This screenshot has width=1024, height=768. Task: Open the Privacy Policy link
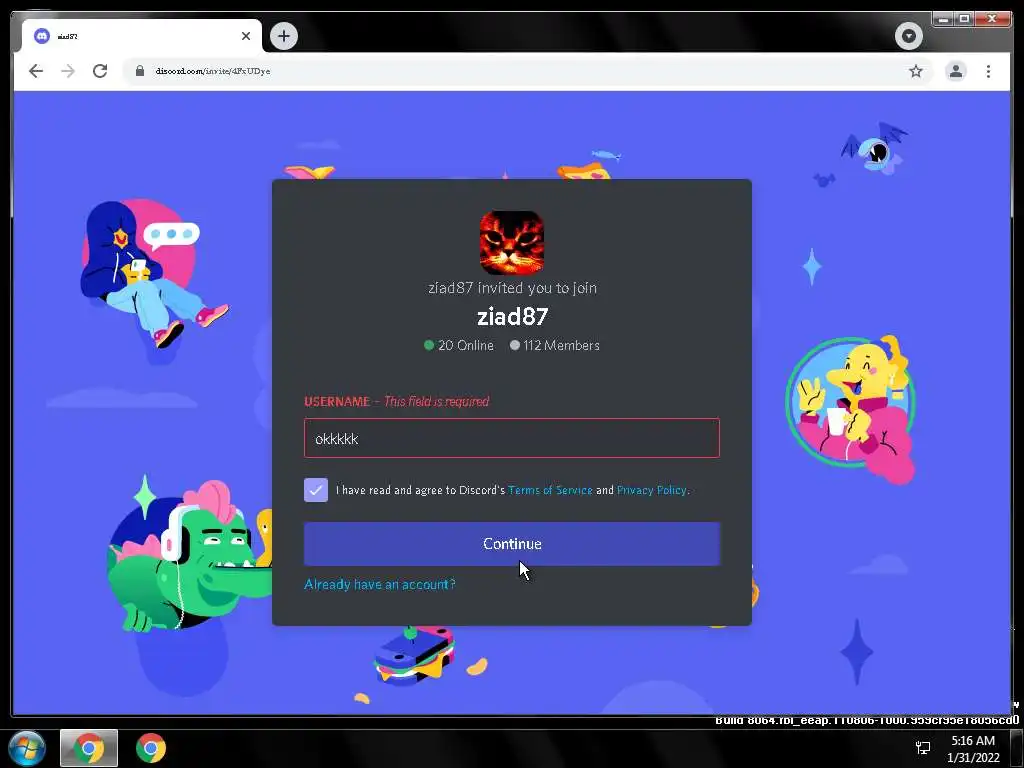point(652,490)
